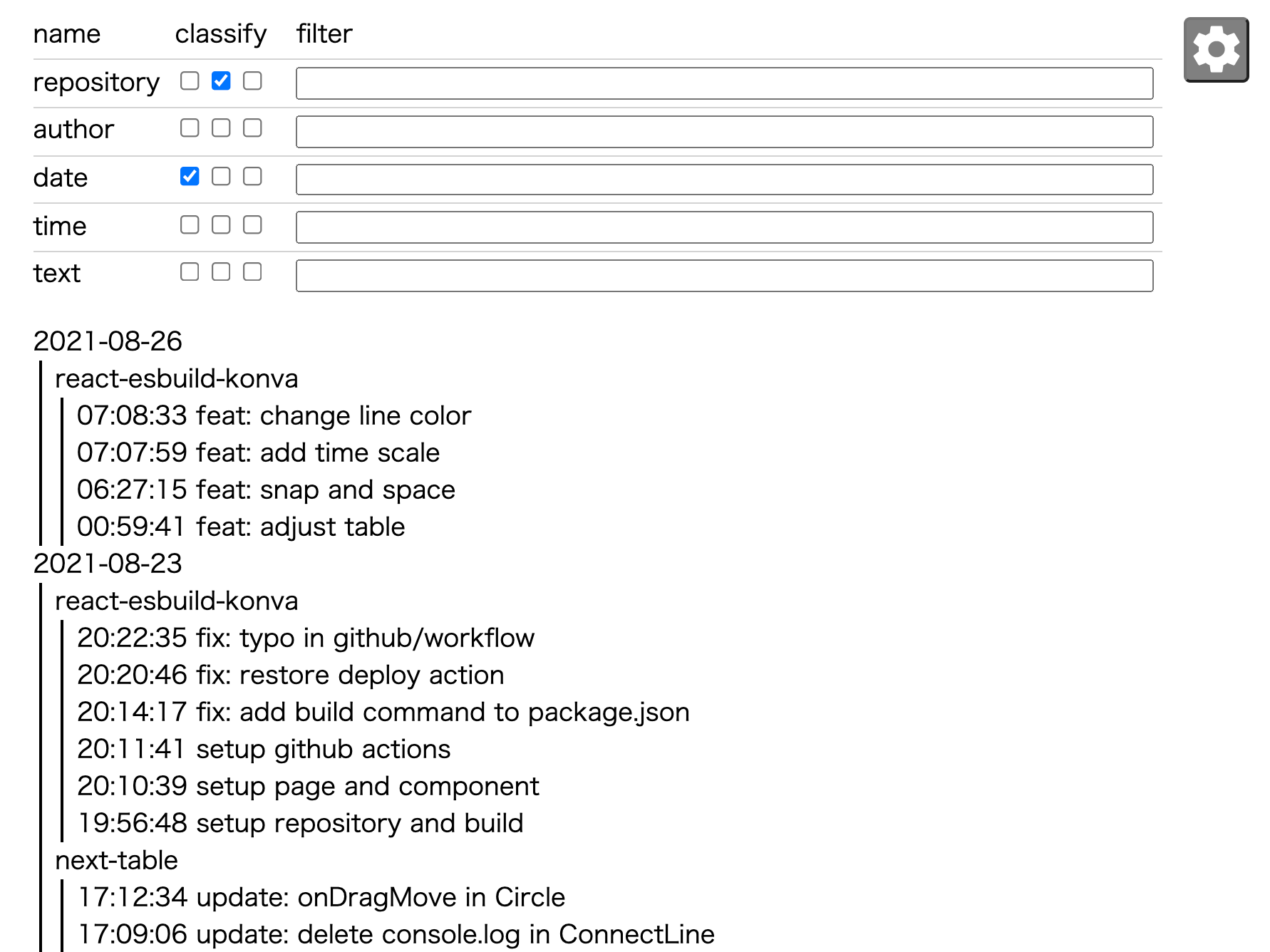Select the date filter text box

pyautogui.click(x=724, y=180)
